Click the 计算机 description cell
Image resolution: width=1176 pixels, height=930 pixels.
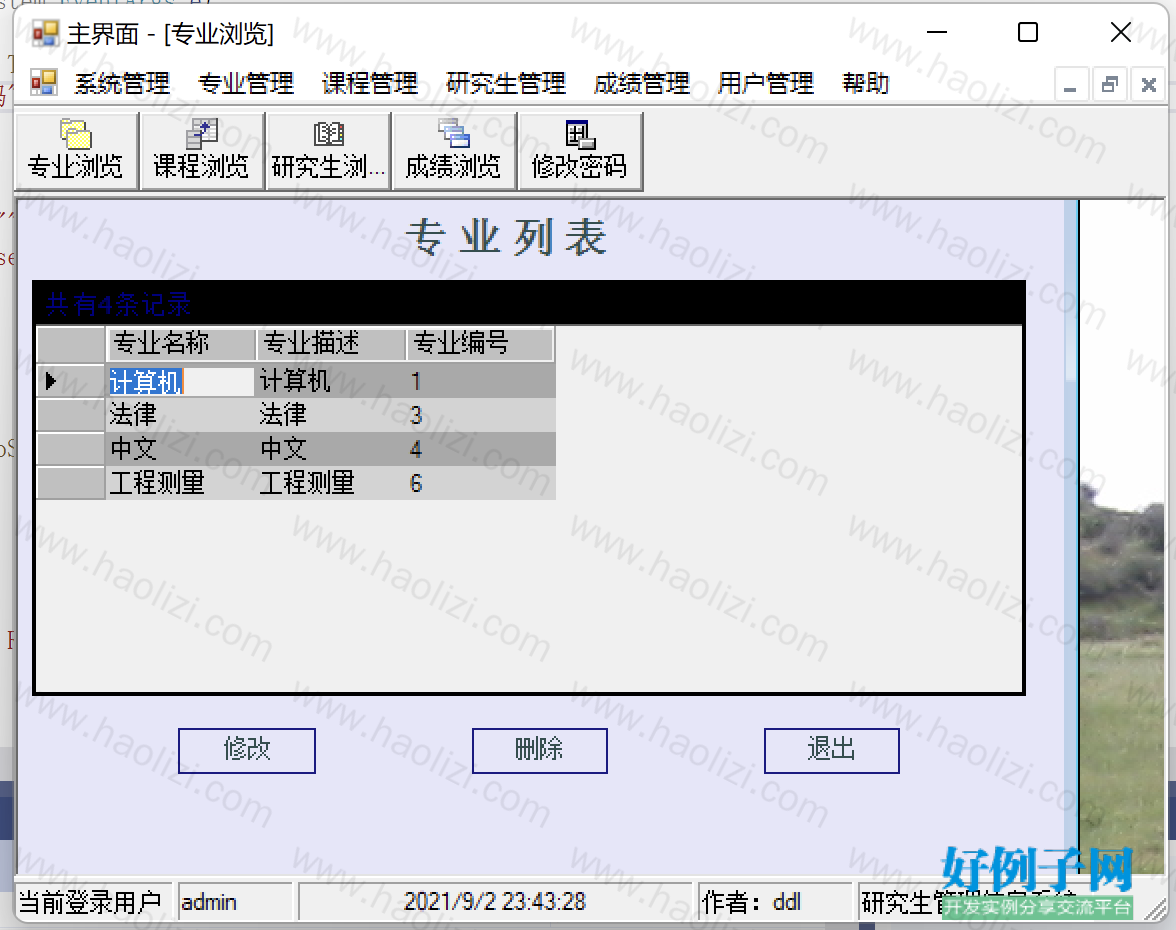331,382
